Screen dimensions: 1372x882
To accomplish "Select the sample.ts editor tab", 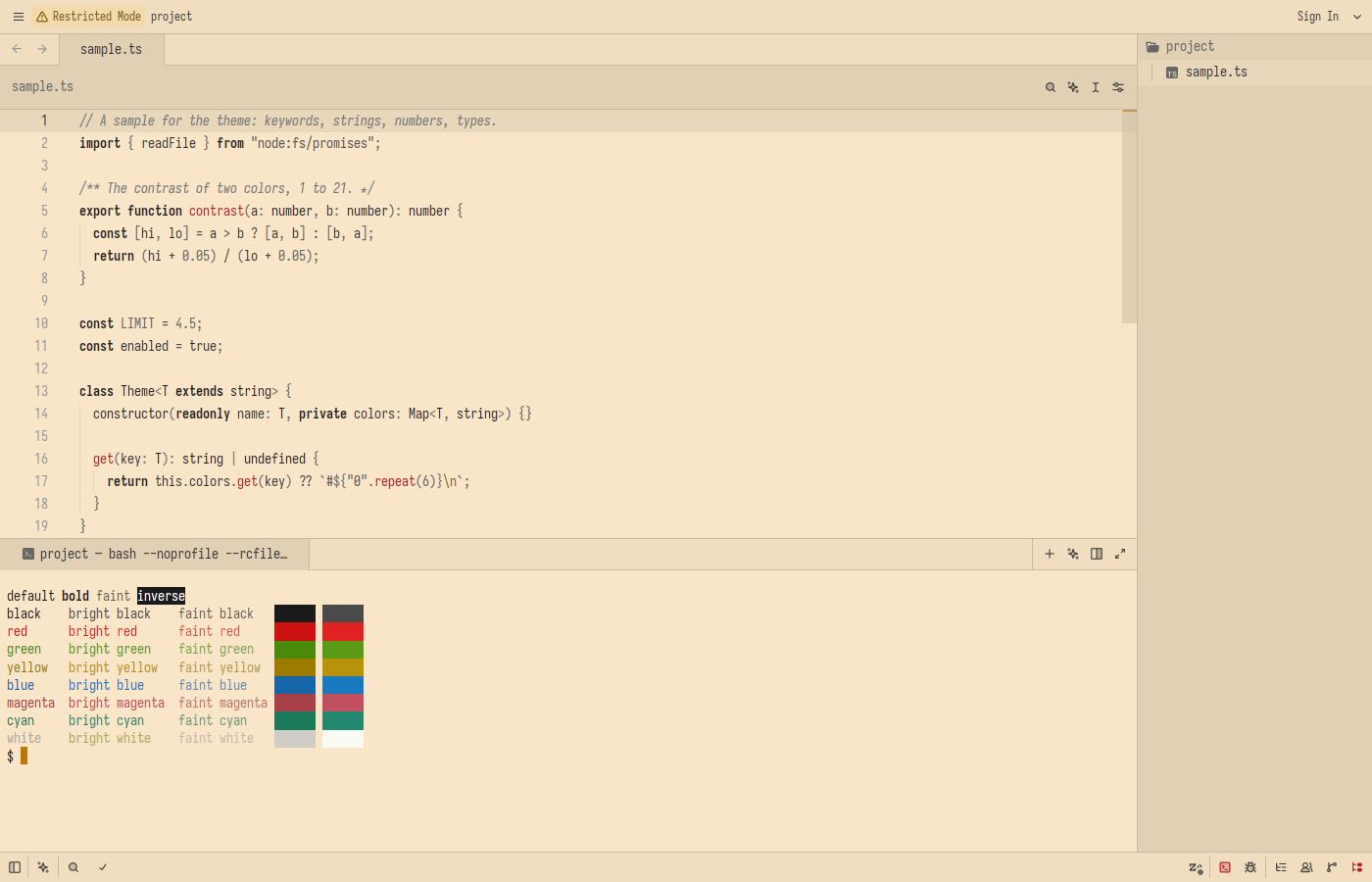I will 112,49.
